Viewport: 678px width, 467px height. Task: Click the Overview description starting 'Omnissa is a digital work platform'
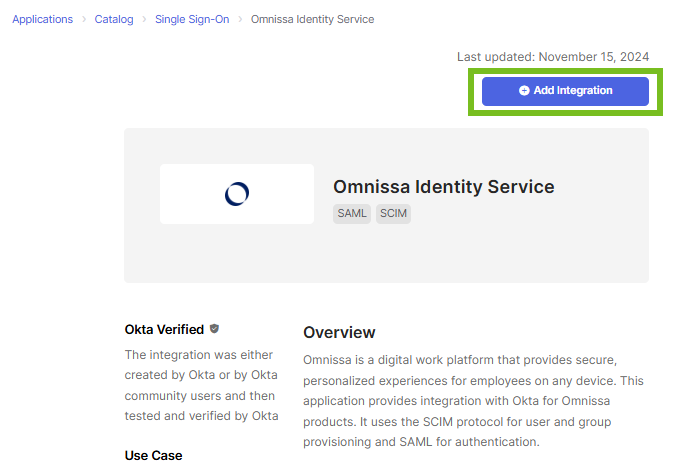[473, 401]
